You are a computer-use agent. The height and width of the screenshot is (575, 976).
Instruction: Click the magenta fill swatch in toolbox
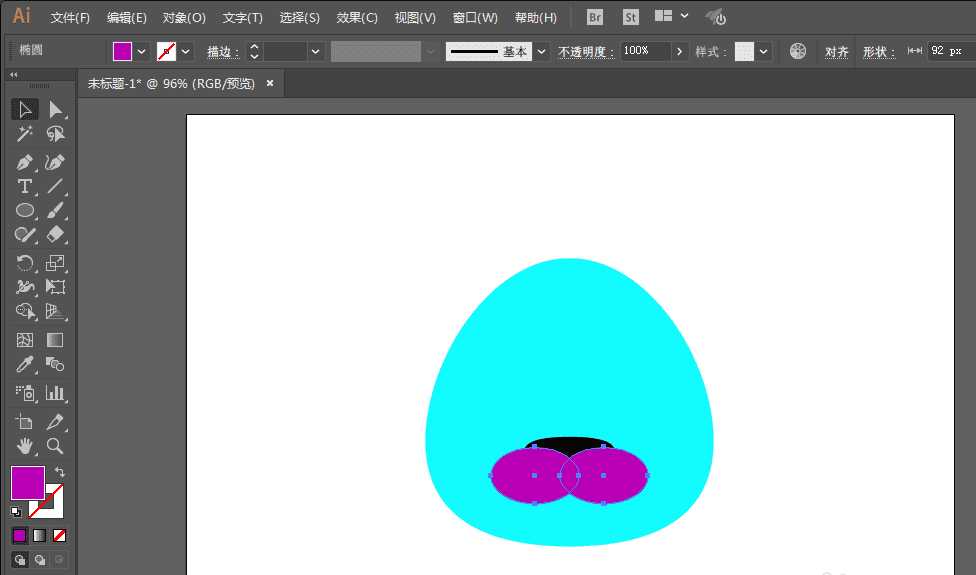point(27,483)
